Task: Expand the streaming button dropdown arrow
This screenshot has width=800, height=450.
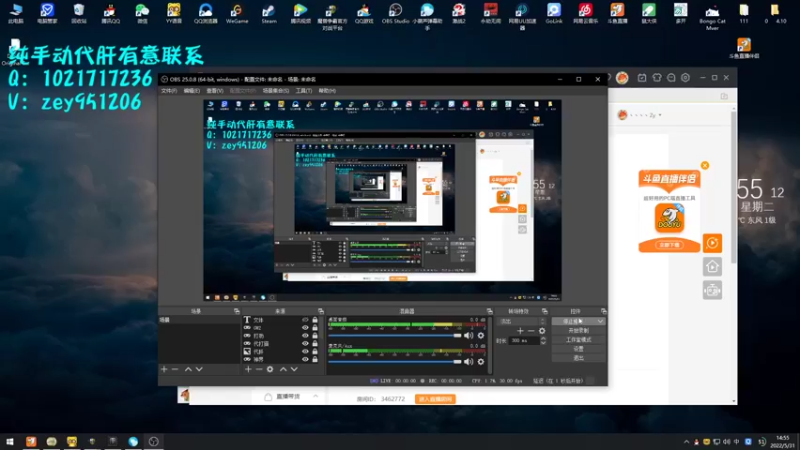Action: click(x=600, y=321)
